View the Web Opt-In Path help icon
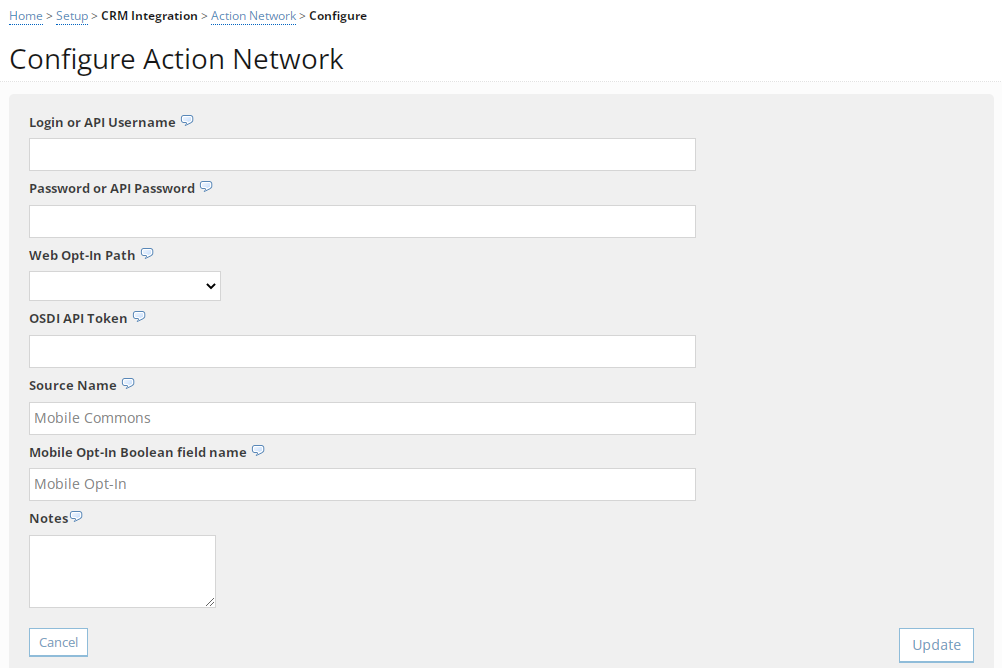This screenshot has width=1002, height=668. point(147,253)
